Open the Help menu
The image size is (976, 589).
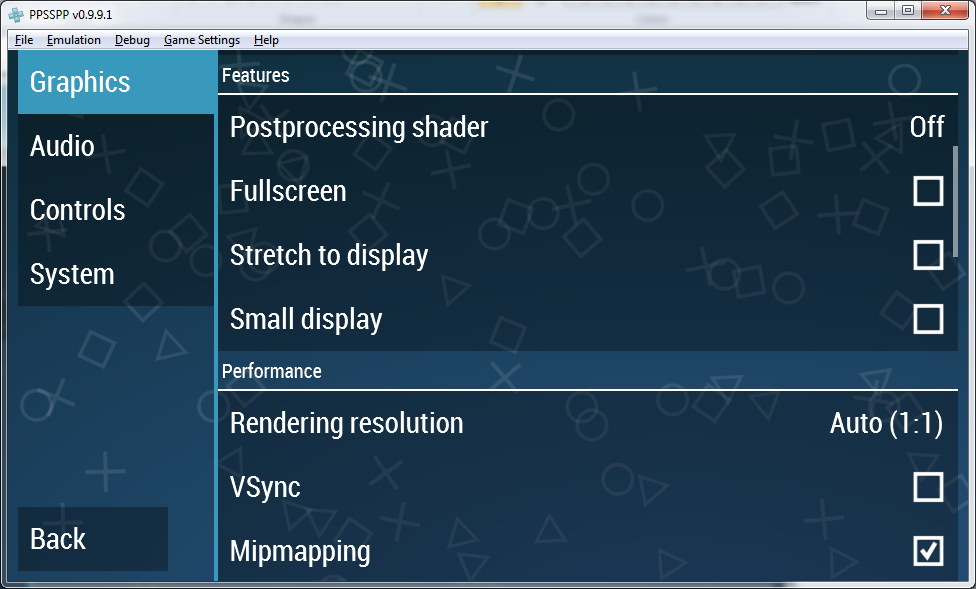click(x=266, y=40)
